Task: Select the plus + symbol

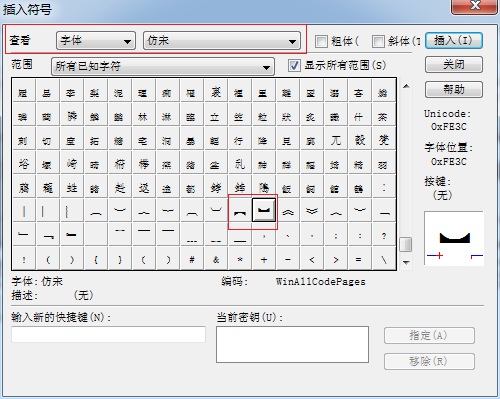Action: pos(264,259)
